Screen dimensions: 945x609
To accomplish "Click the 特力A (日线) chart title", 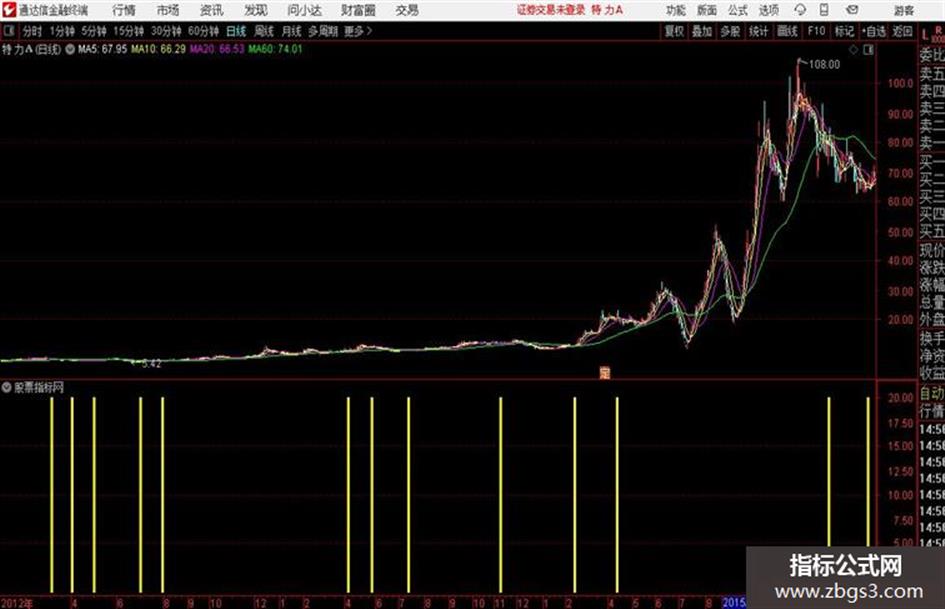I will pos(31,49).
